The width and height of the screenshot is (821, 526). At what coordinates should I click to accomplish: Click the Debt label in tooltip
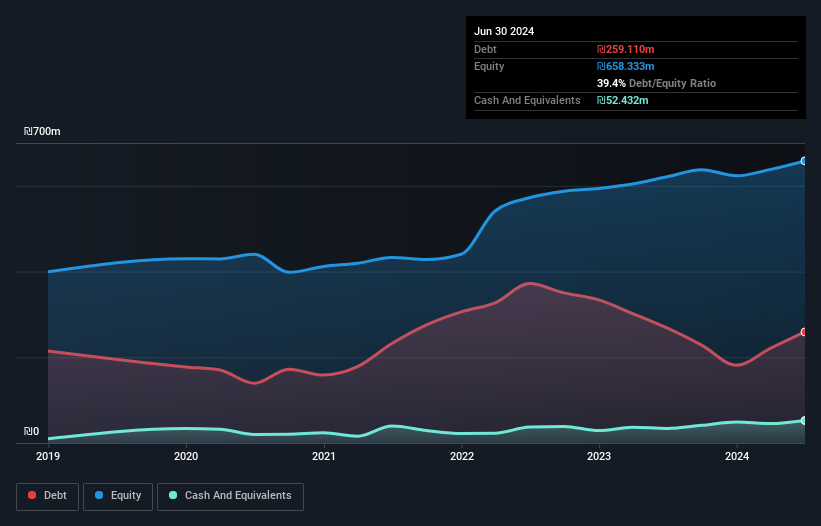[485, 49]
